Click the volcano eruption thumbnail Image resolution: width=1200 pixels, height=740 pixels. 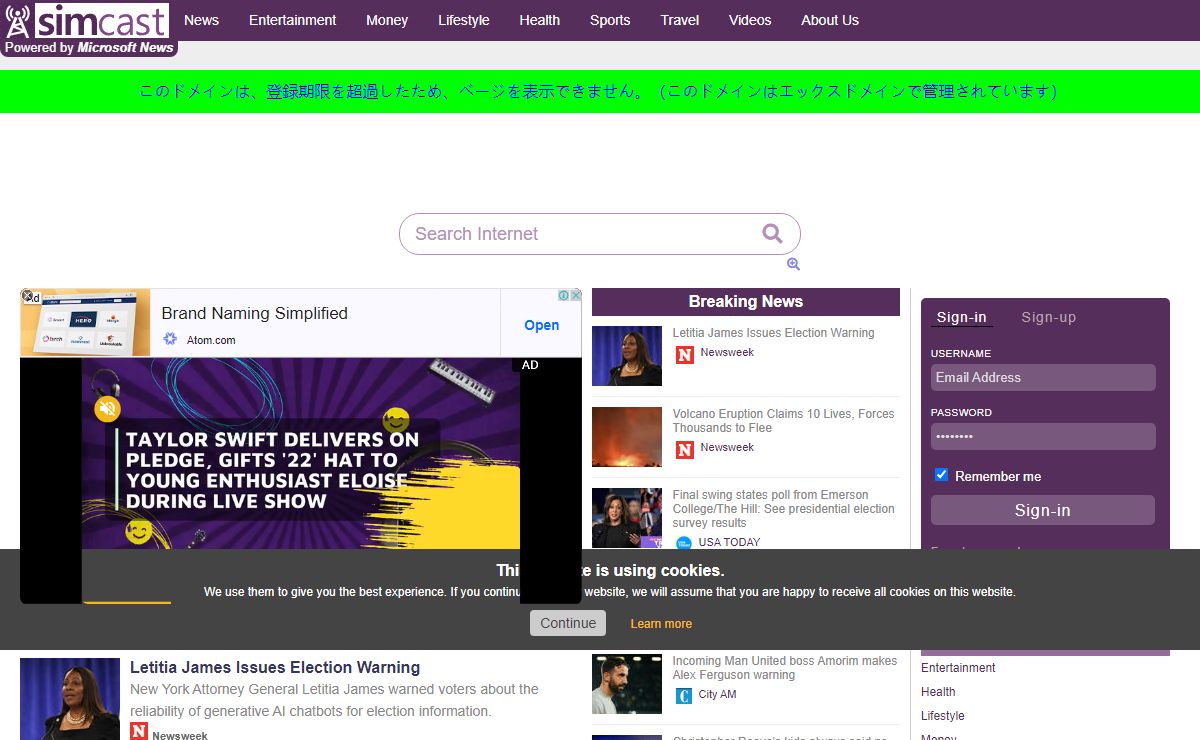click(627, 437)
